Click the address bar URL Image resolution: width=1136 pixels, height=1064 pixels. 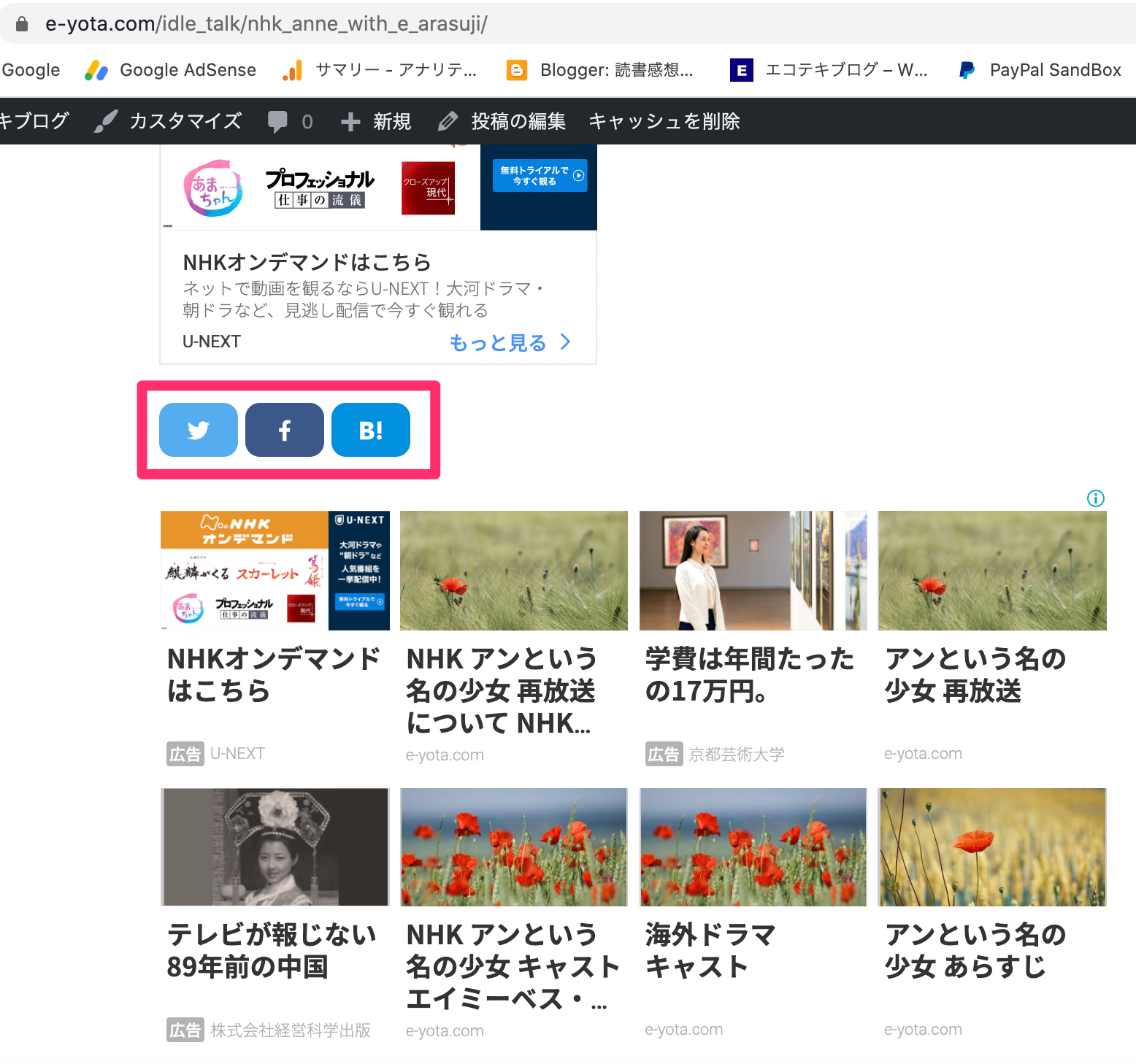(266, 24)
